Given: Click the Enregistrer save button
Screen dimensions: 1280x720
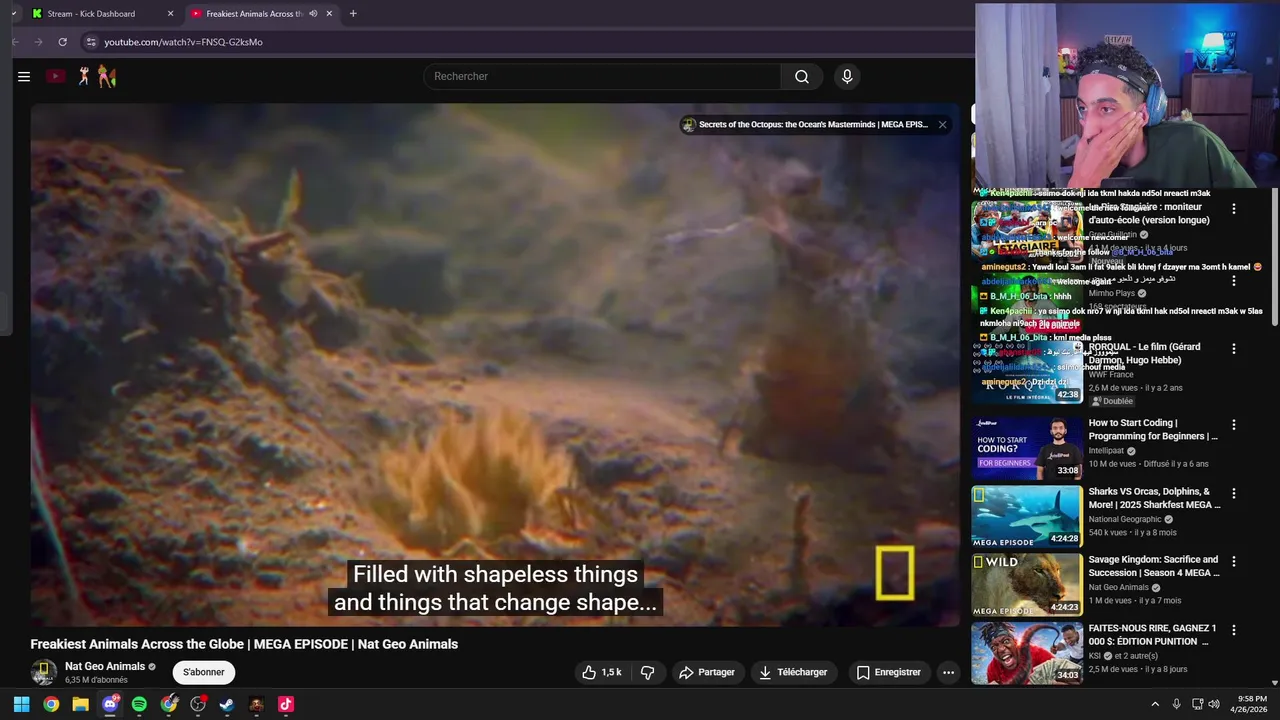Looking at the screenshot, I should (x=888, y=672).
